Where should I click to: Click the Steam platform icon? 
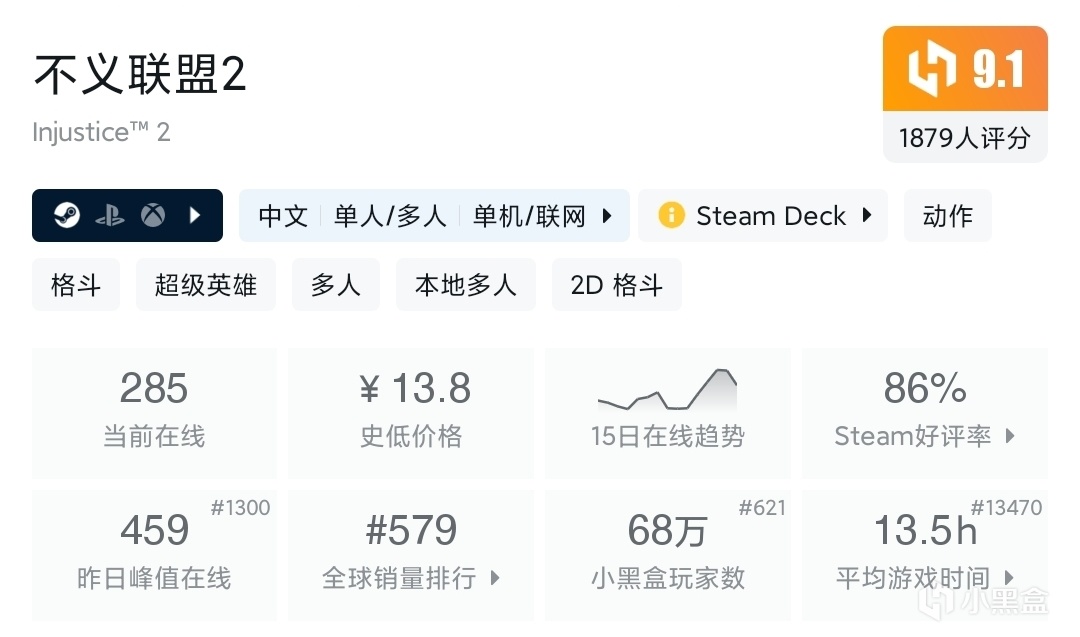coord(67,215)
